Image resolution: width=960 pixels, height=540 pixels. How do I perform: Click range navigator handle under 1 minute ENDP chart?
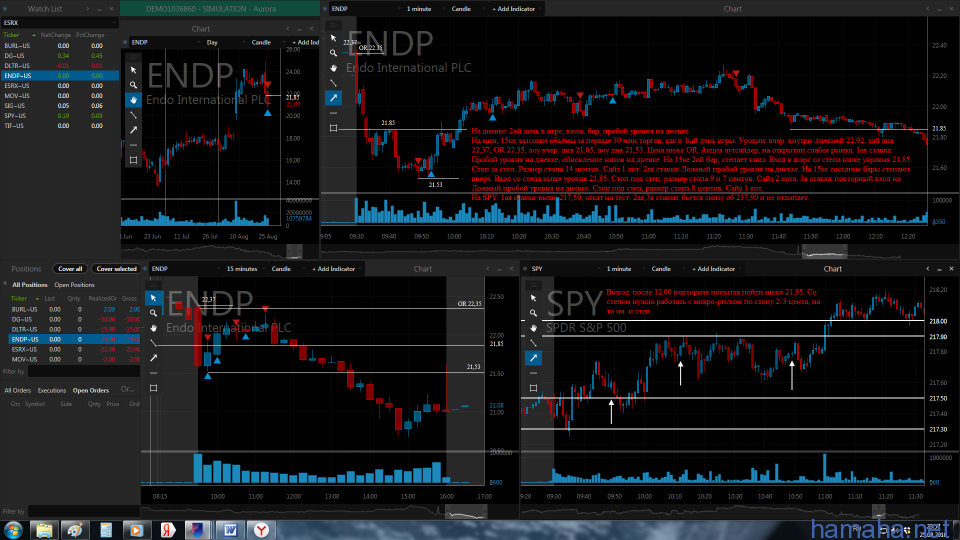click(824, 251)
